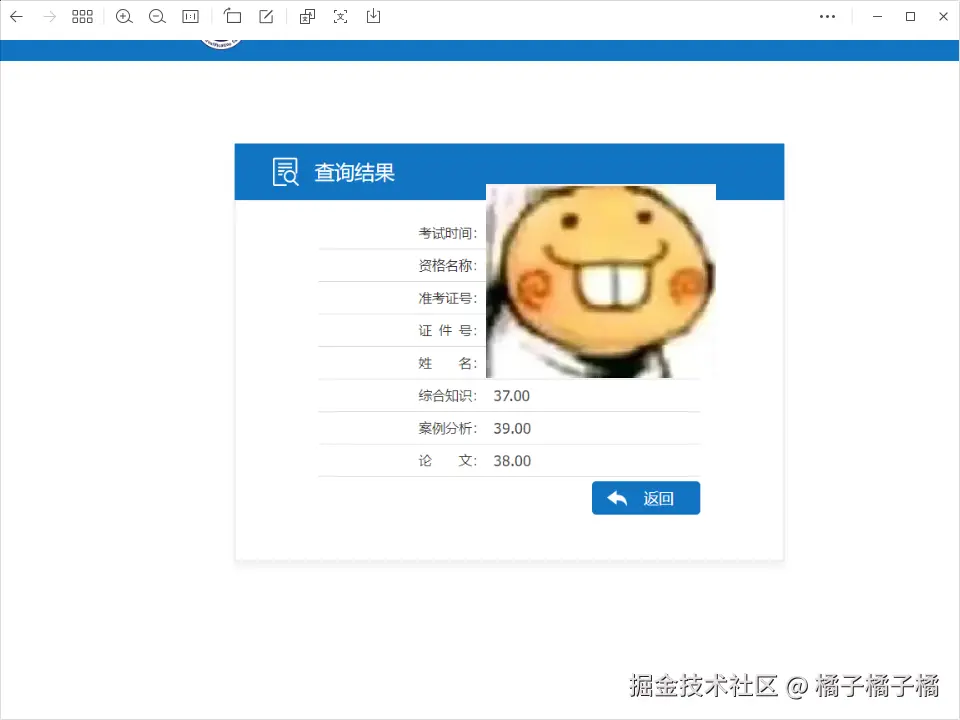Minimize the viewer window

877,16
